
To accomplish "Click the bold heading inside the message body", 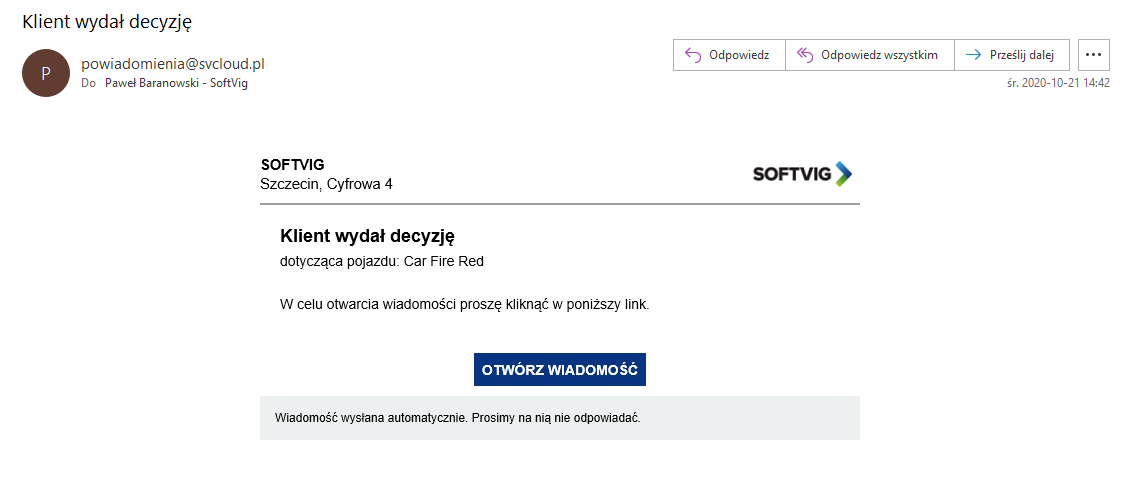I will tap(367, 237).
